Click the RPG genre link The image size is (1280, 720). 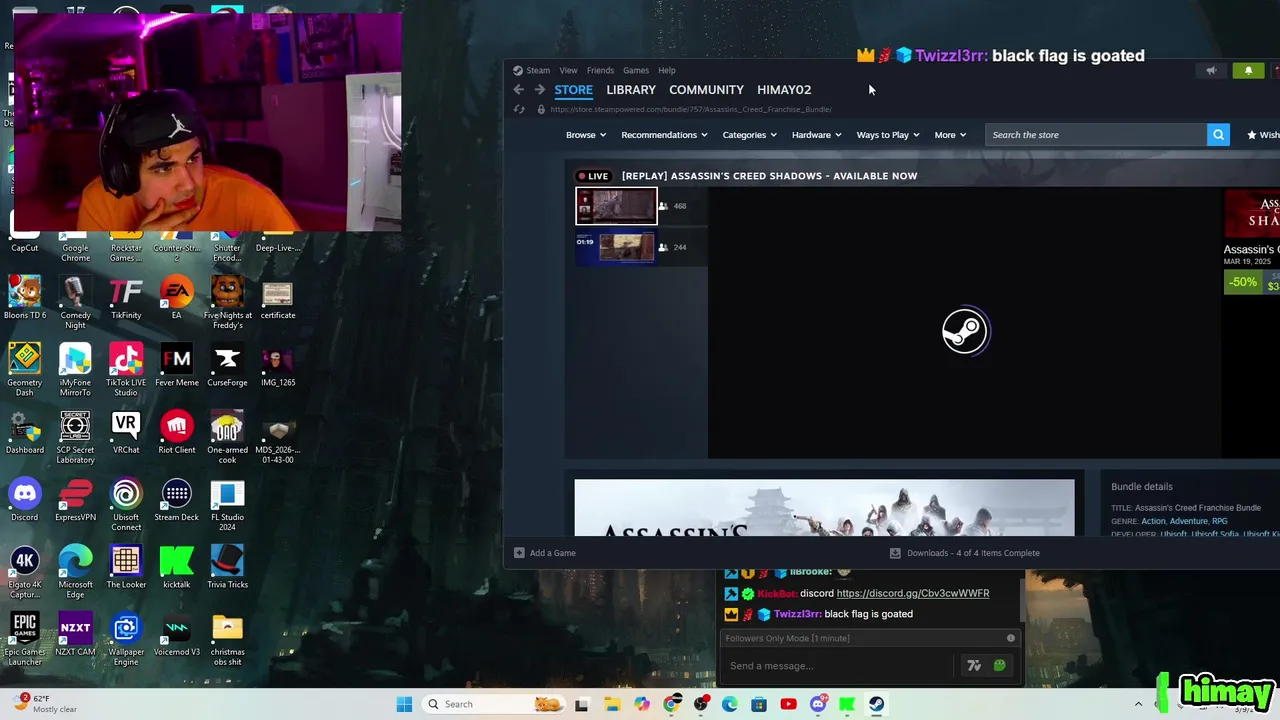(x=1220, y=521)
